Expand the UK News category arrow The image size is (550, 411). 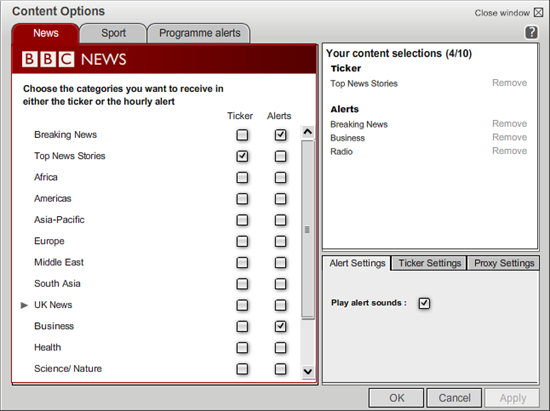coord(24,305)
